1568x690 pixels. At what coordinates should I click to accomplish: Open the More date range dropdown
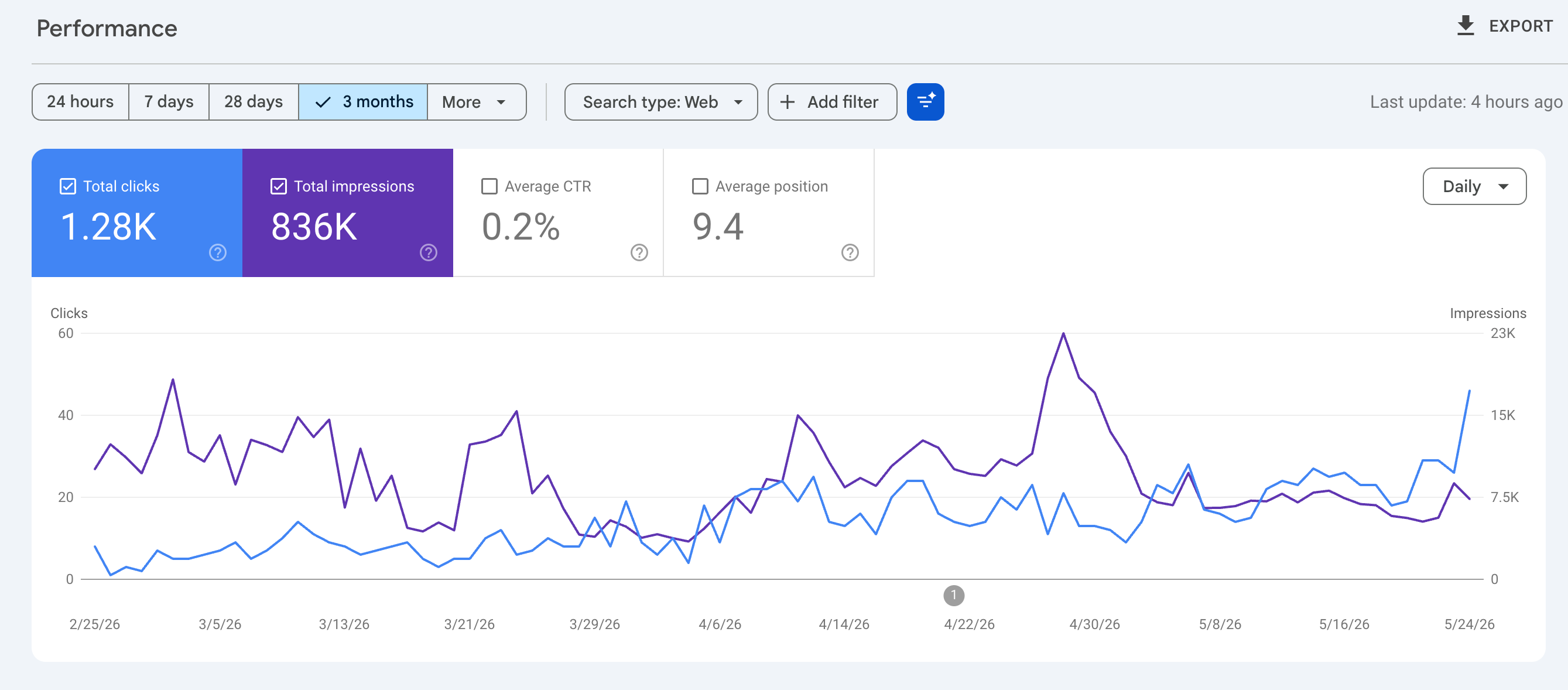tap(476, 102)
